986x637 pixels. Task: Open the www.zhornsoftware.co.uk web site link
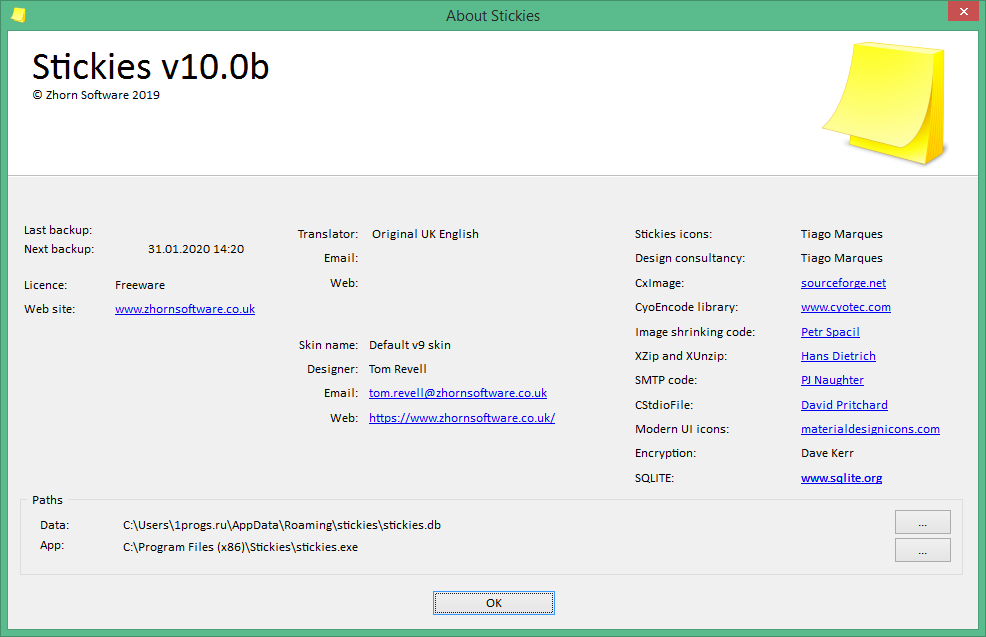click(185, 309)
